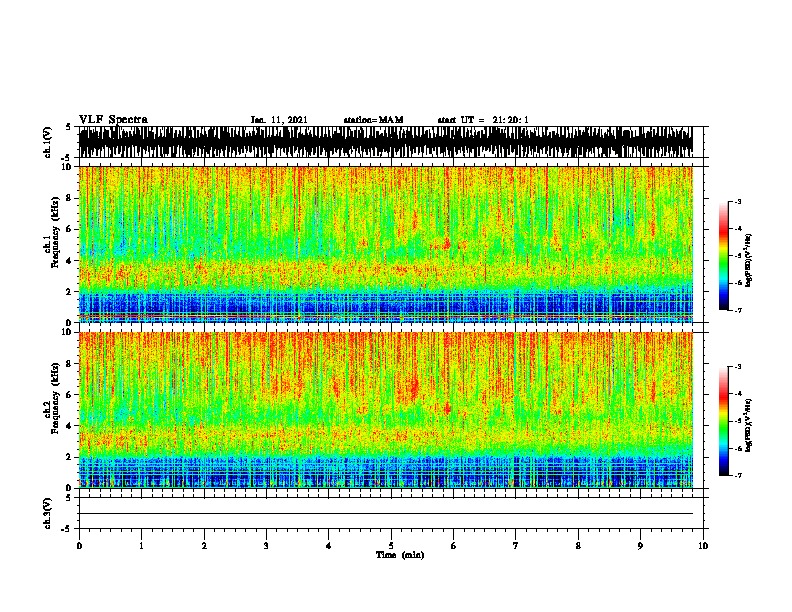Image resolution: width=792 pixels, height=612 pixels.
Task: Select the "ch.1(V)" waveform axis label
Action: pos(48,142)
